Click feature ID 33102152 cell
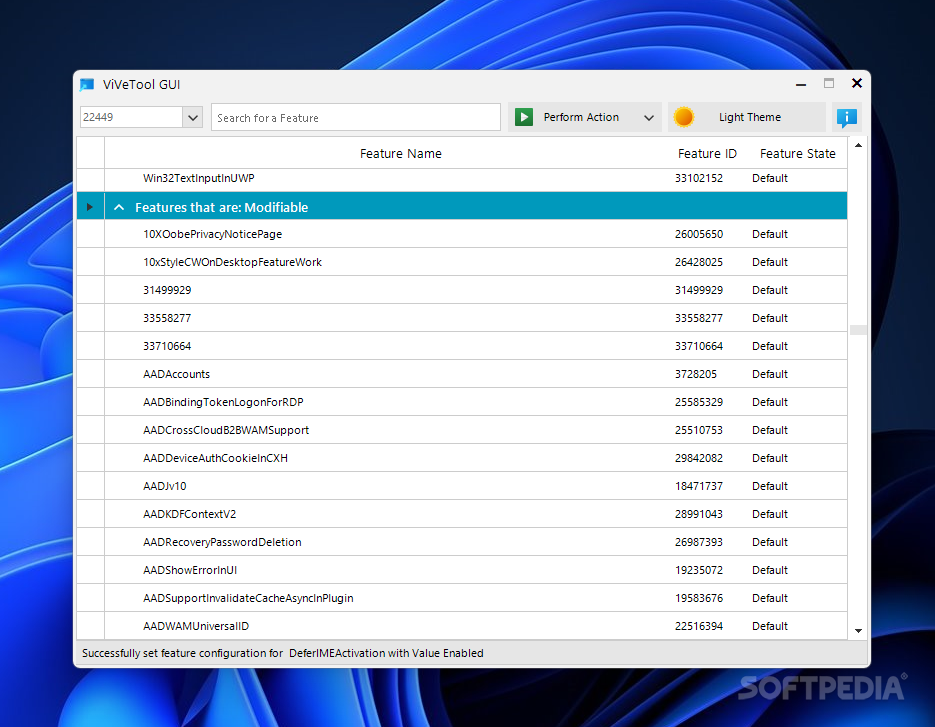Image resolution: width=935 pixels, height=727 pixels. 699,178
